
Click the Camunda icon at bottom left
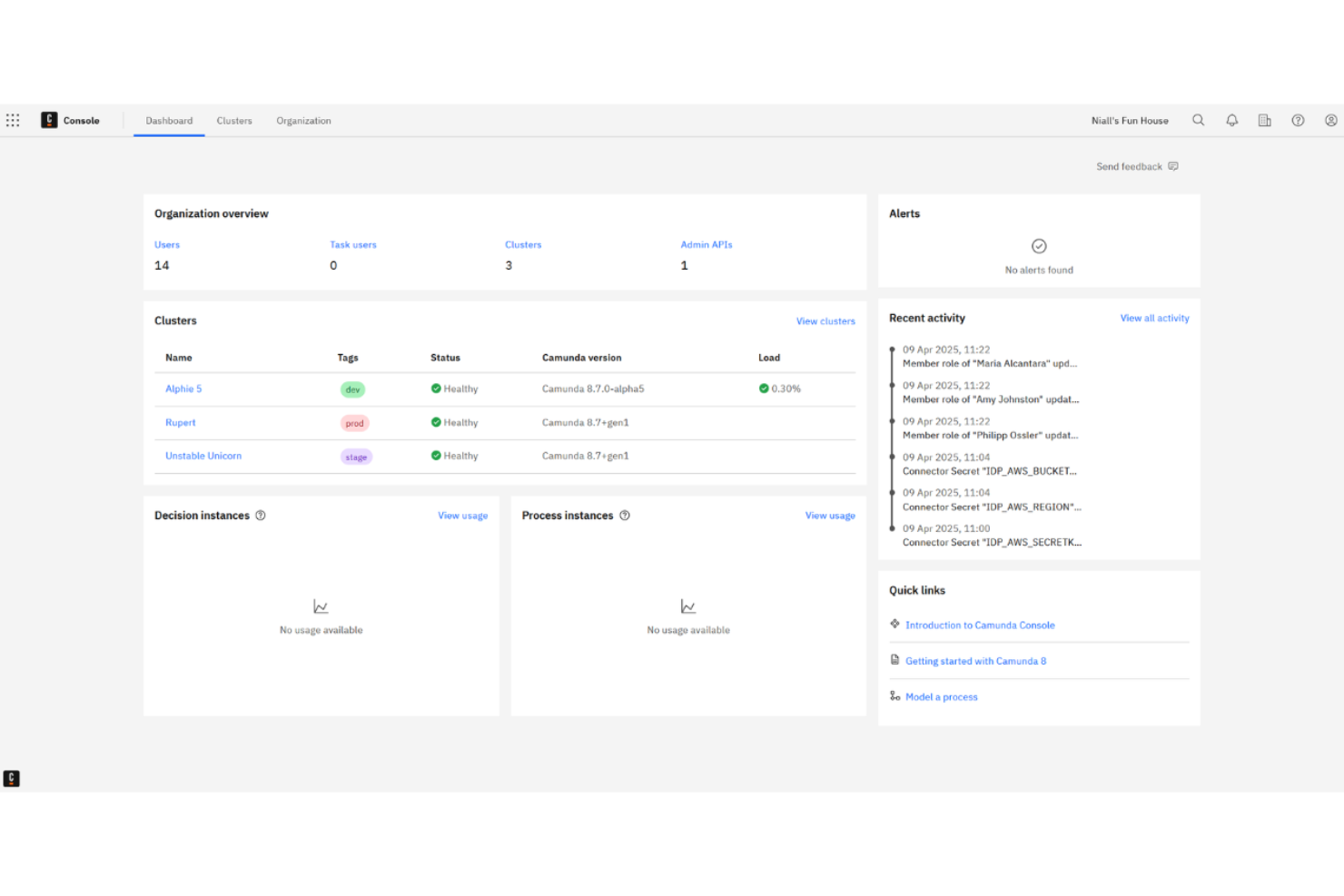[x=12, y=778]
